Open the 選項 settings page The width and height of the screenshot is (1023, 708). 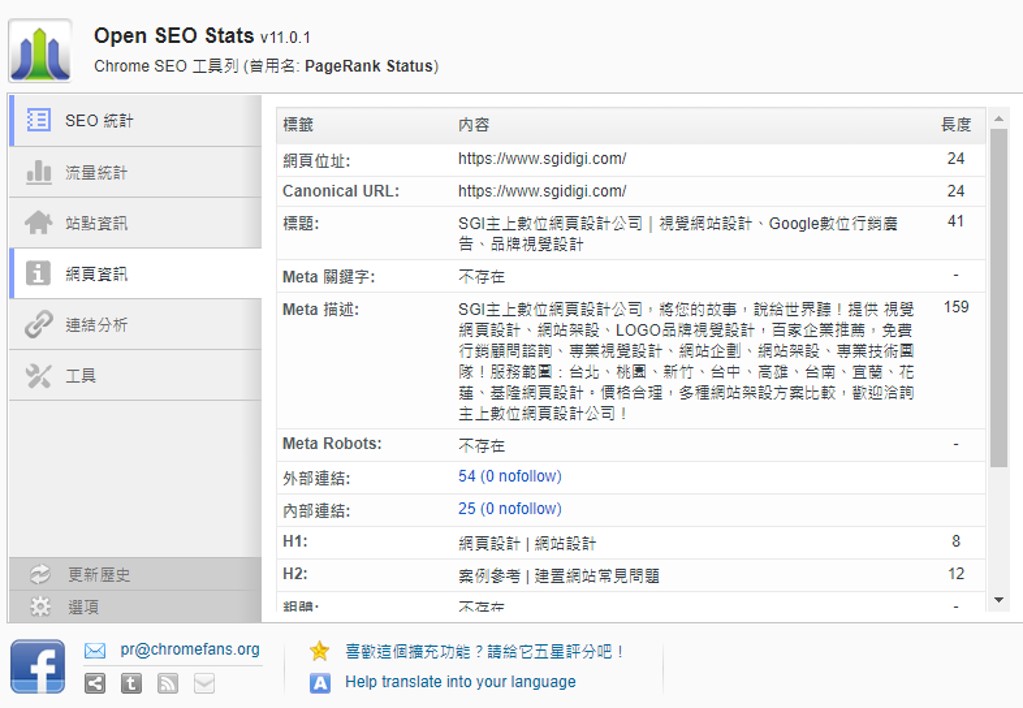click(x=136, y=607)
